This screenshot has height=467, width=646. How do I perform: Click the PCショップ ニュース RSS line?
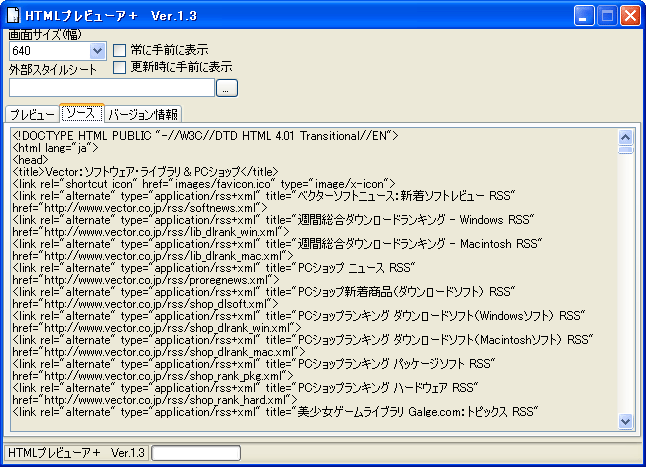pyautogui.click(x=214, y=268)
